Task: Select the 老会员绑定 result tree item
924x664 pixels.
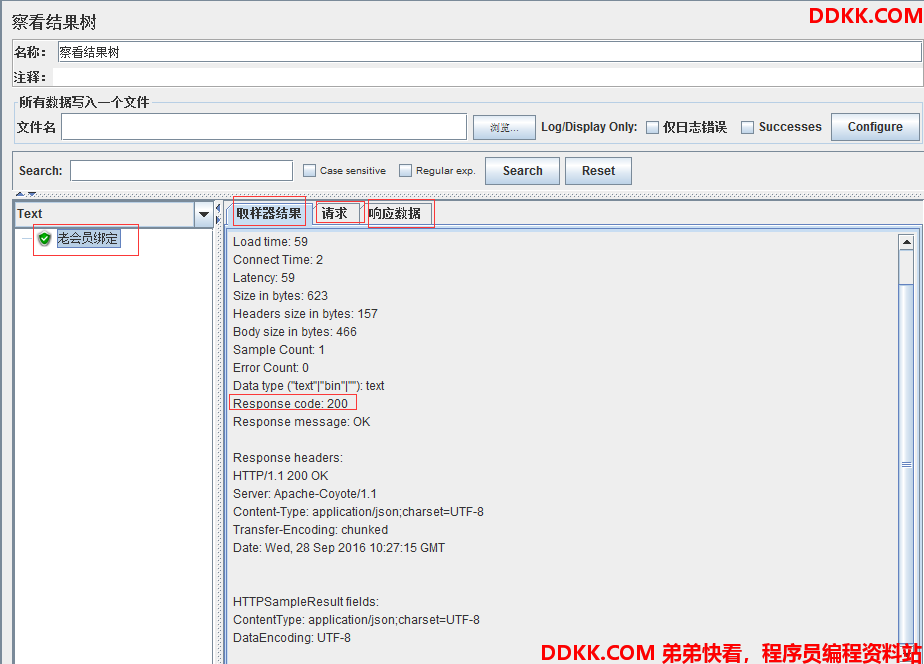Action: click(x=88, y=239)
